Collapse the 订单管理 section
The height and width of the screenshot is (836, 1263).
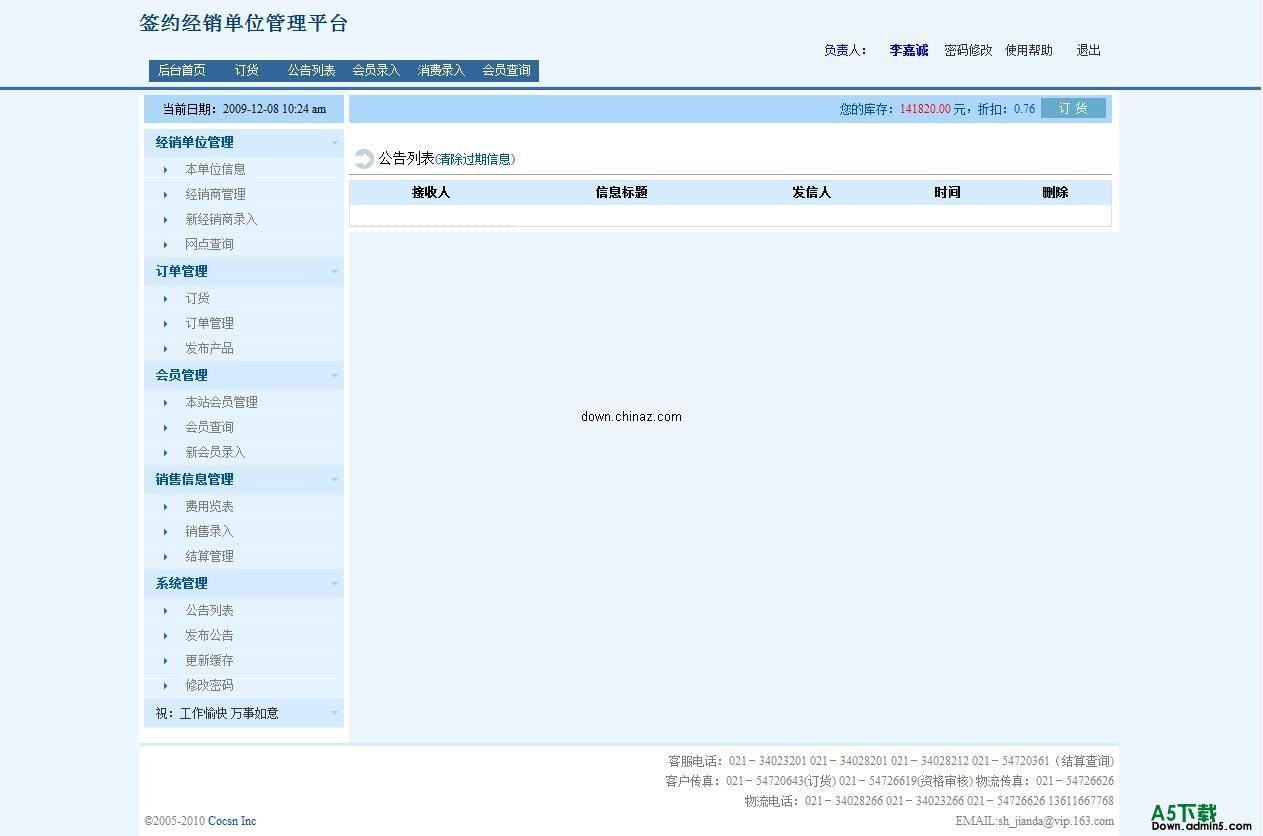pos(334,271)
